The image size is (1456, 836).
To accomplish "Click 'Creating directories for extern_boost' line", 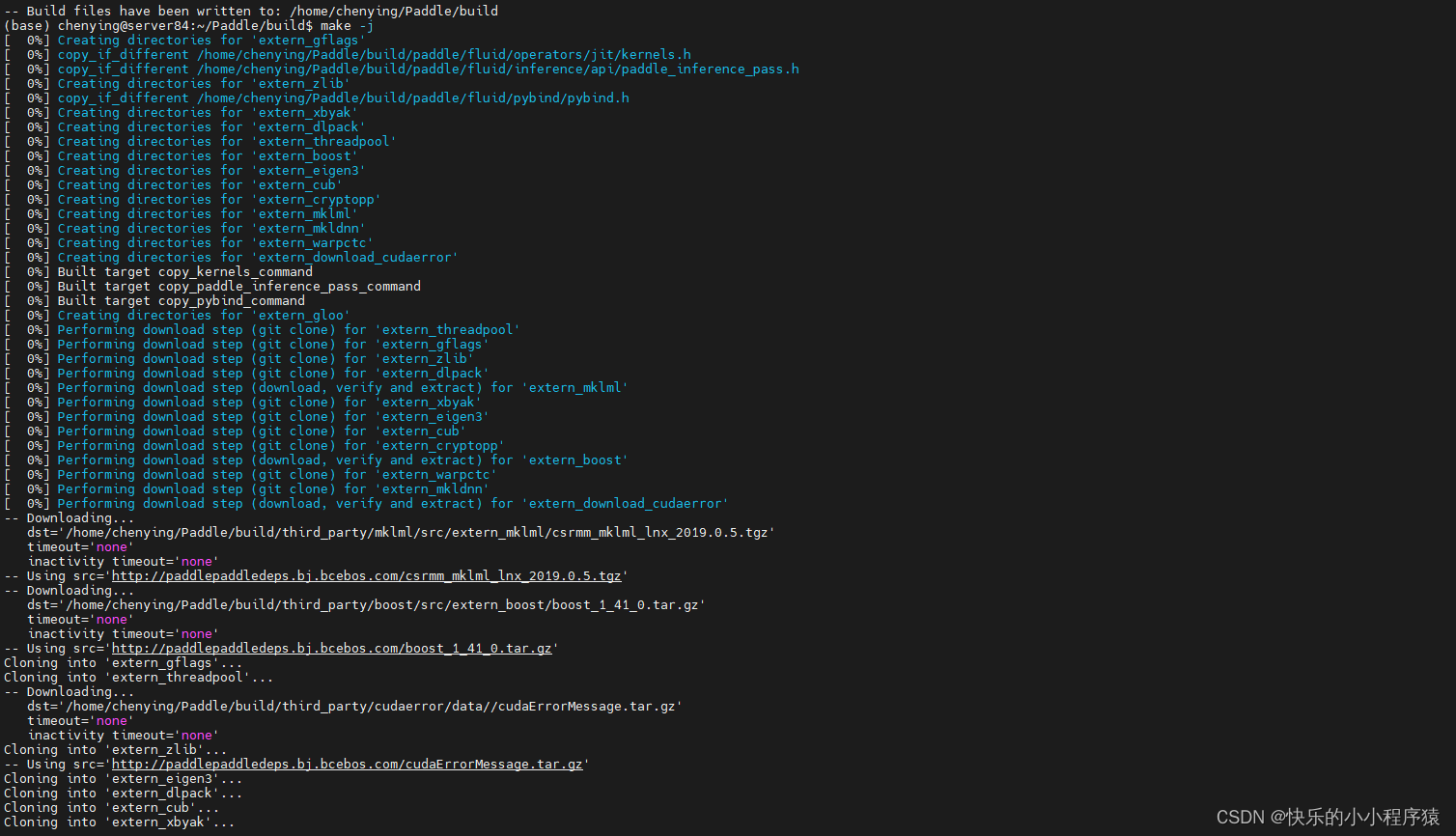I will [x=182, y=155].
